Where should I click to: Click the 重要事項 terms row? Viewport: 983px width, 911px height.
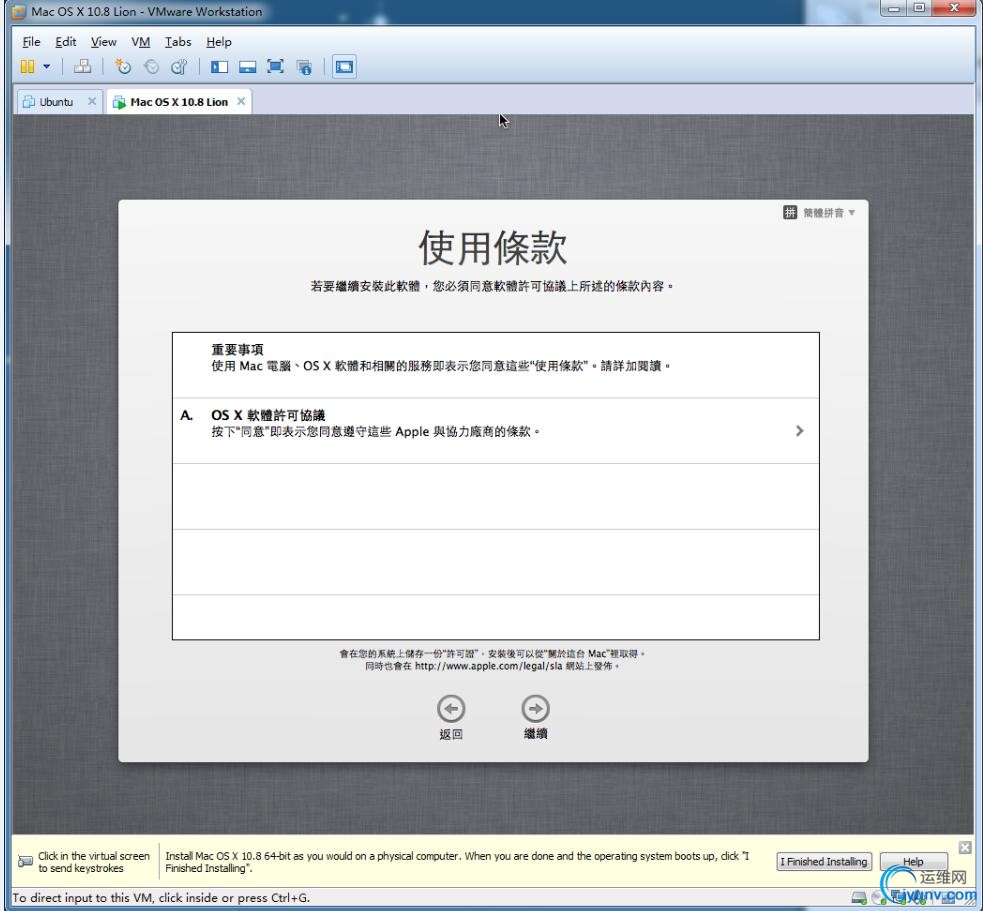(x=495, y=366)
